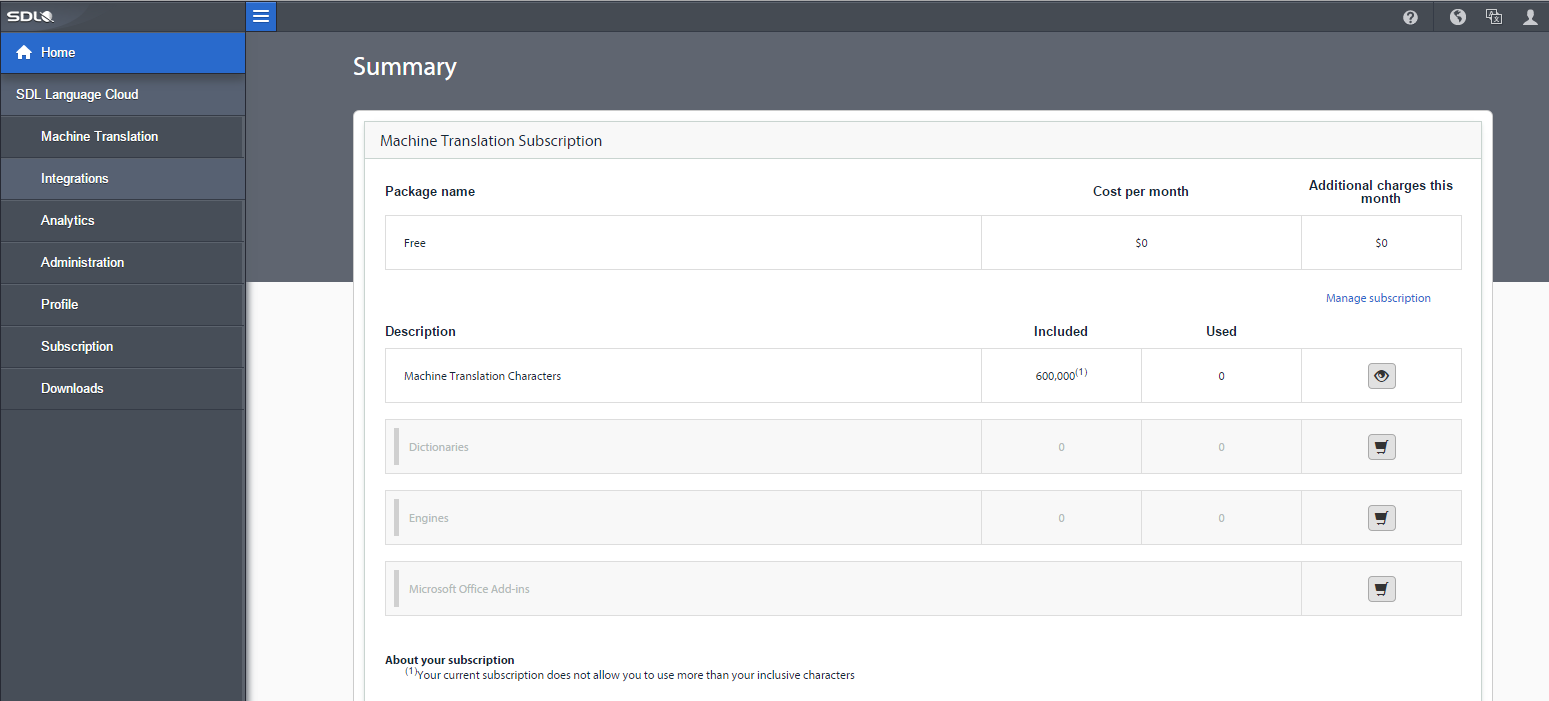Select Profile in the sidebar
The image size is (1549, 701).
[59, 305]
